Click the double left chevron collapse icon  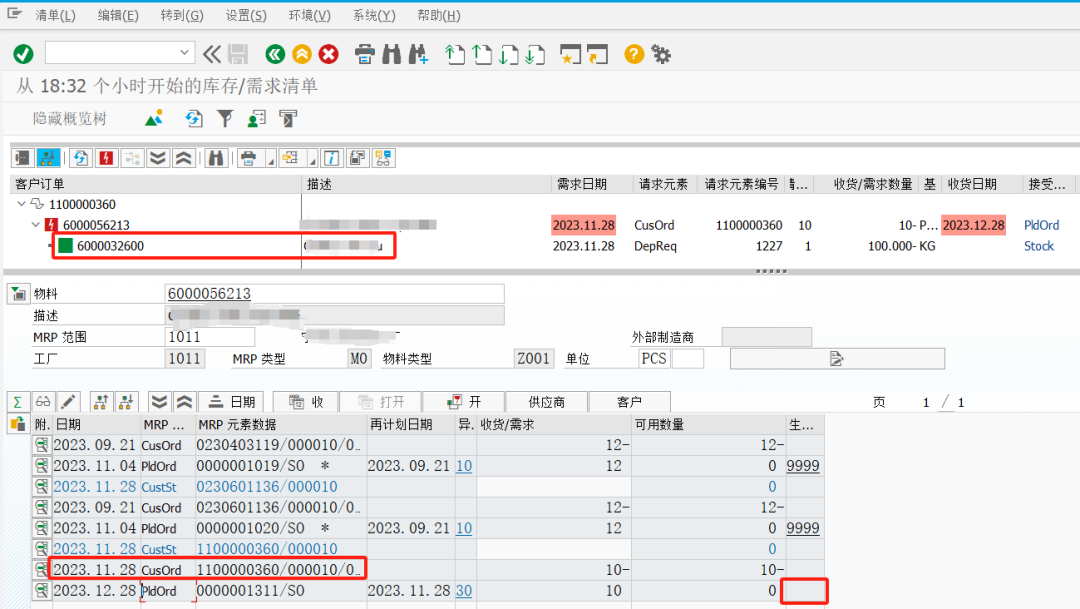(212, 54)
